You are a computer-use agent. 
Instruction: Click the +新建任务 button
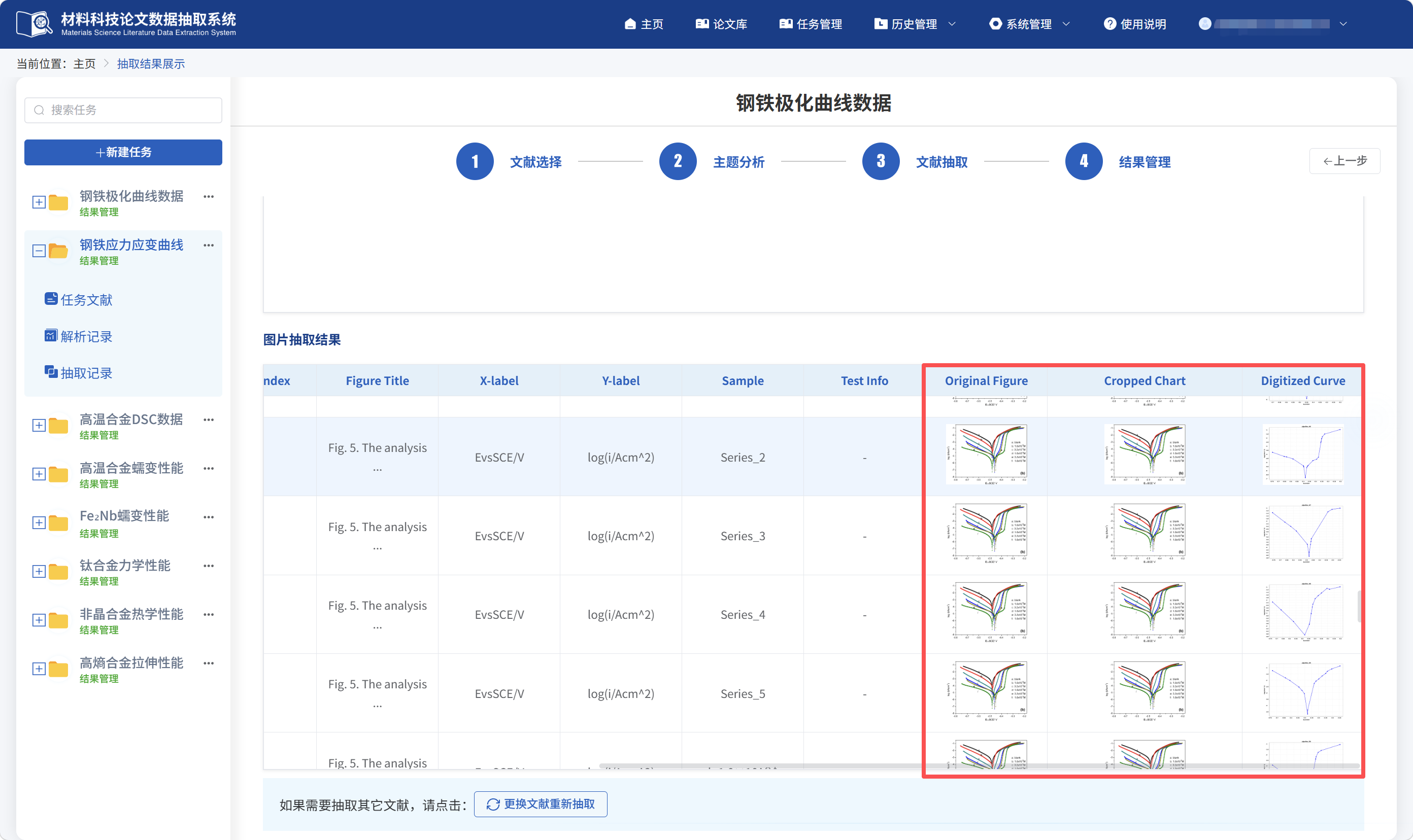coord(123,152)
